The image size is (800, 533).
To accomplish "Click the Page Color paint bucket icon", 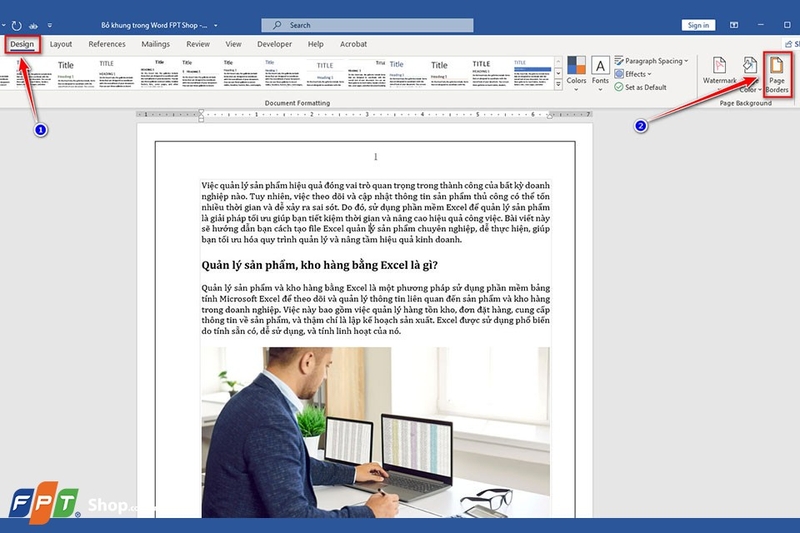I will [x=749, y=68].
